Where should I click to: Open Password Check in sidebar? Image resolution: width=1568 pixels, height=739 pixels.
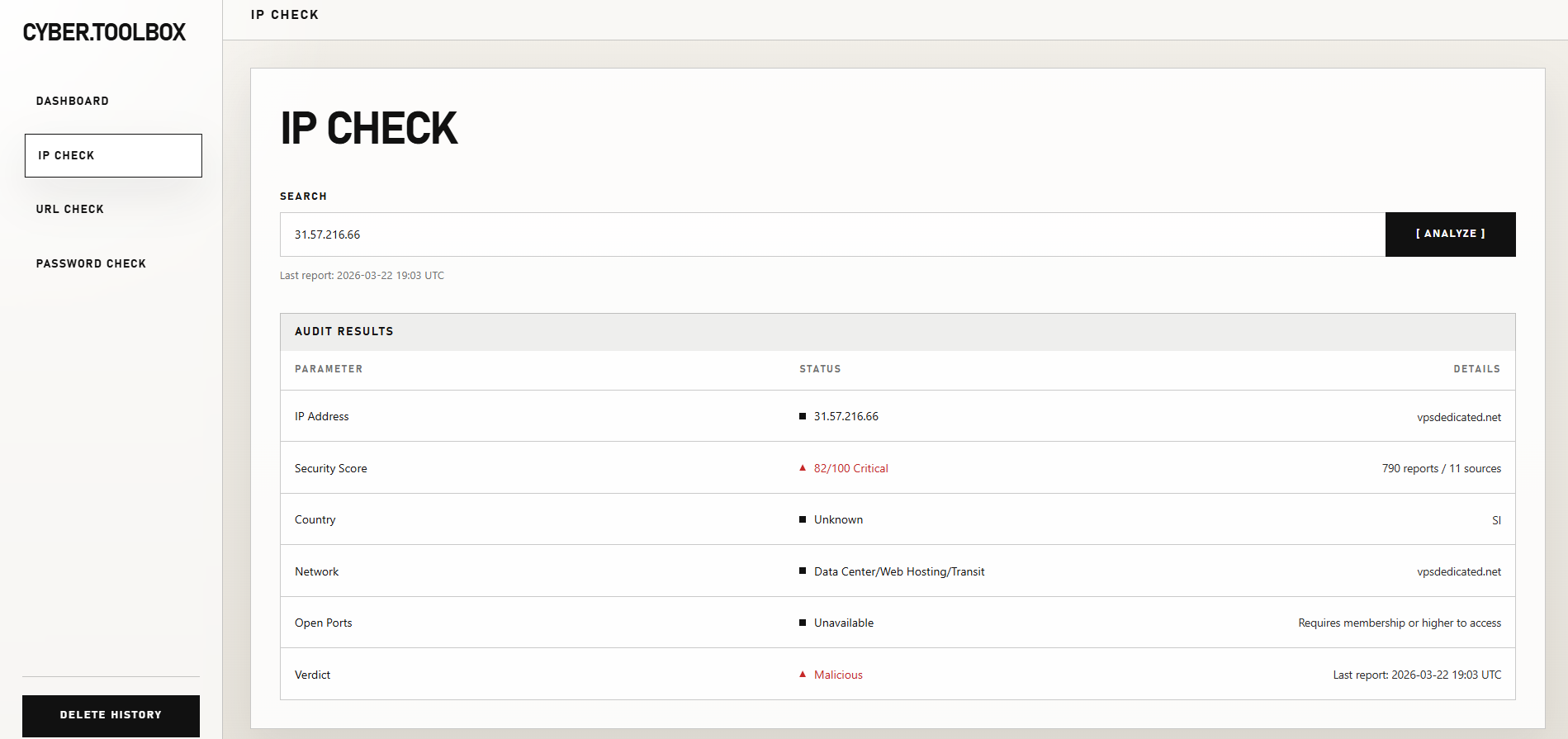(91, 263)
